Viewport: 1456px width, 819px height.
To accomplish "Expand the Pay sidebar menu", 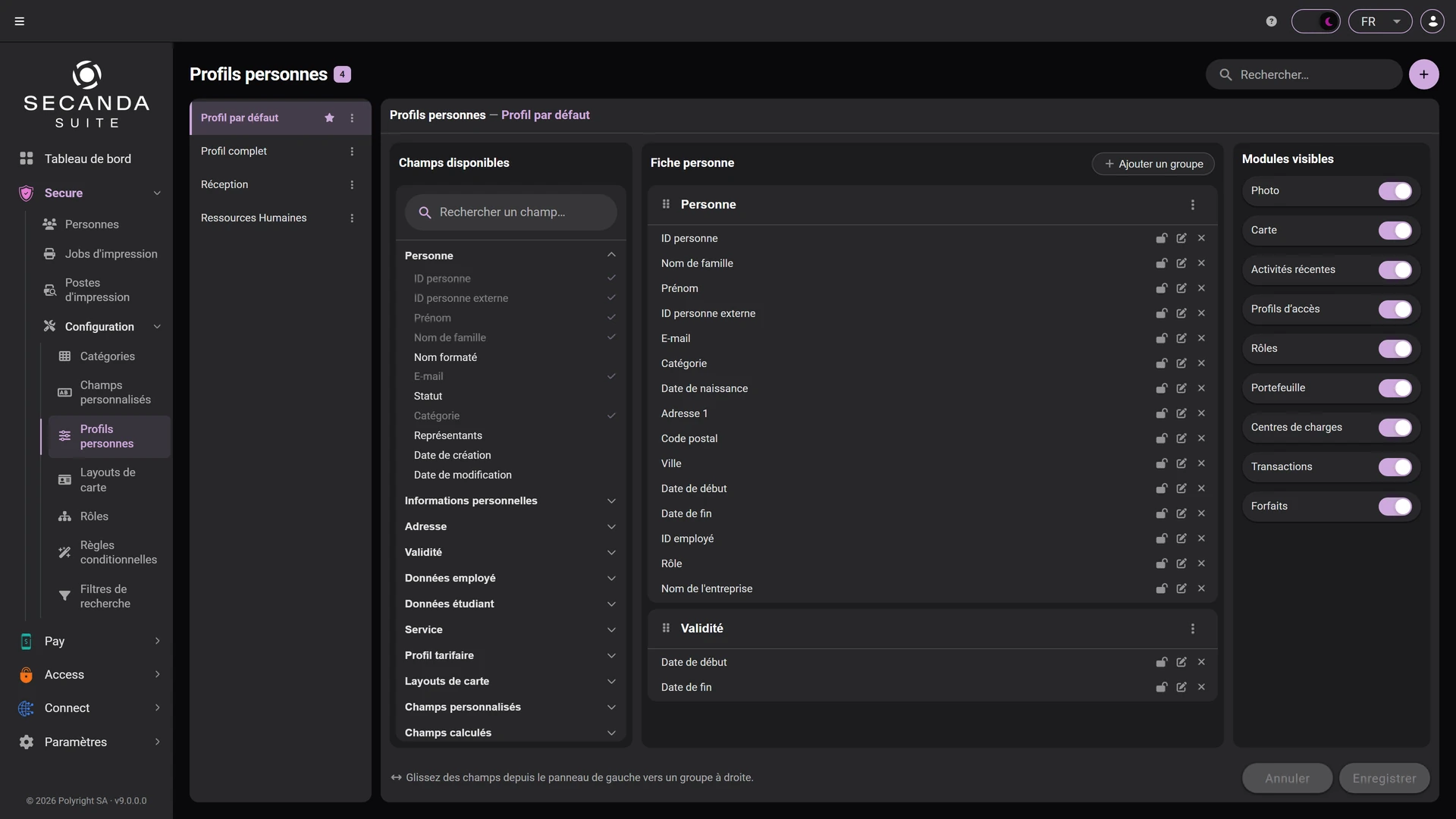I will pos(89,642).
